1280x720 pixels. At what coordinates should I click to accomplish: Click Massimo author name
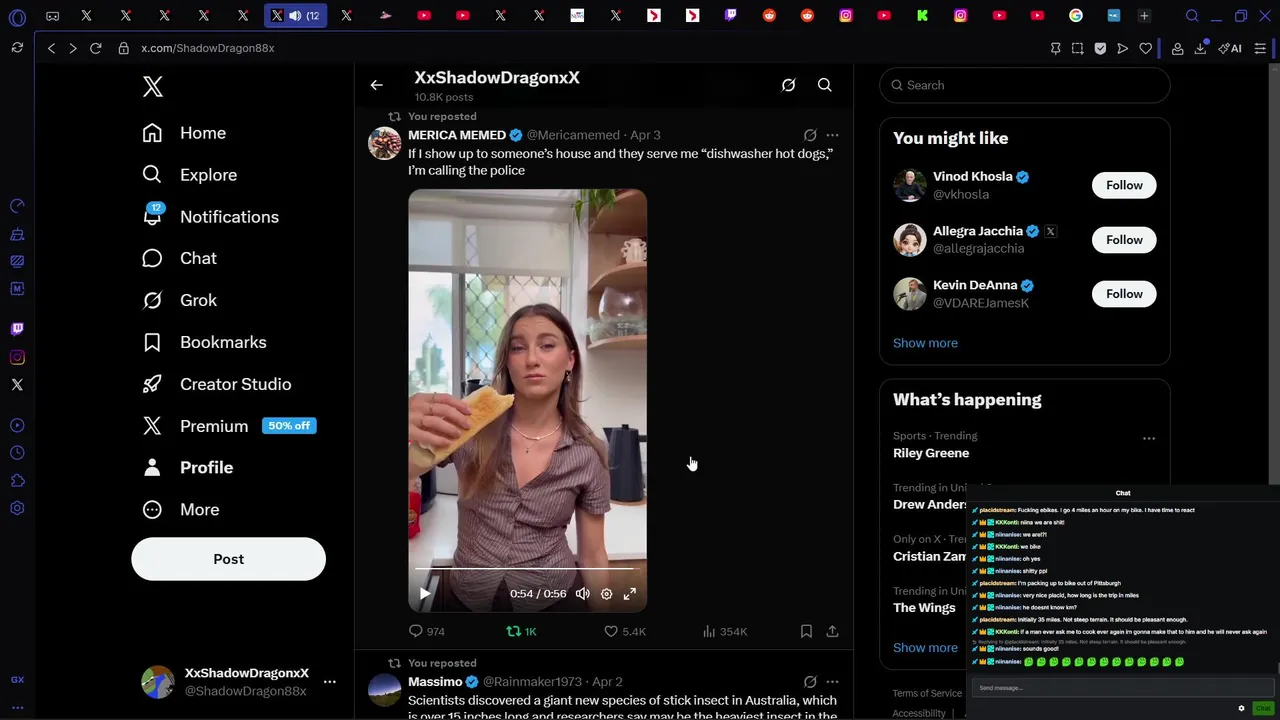pos(435,682)
